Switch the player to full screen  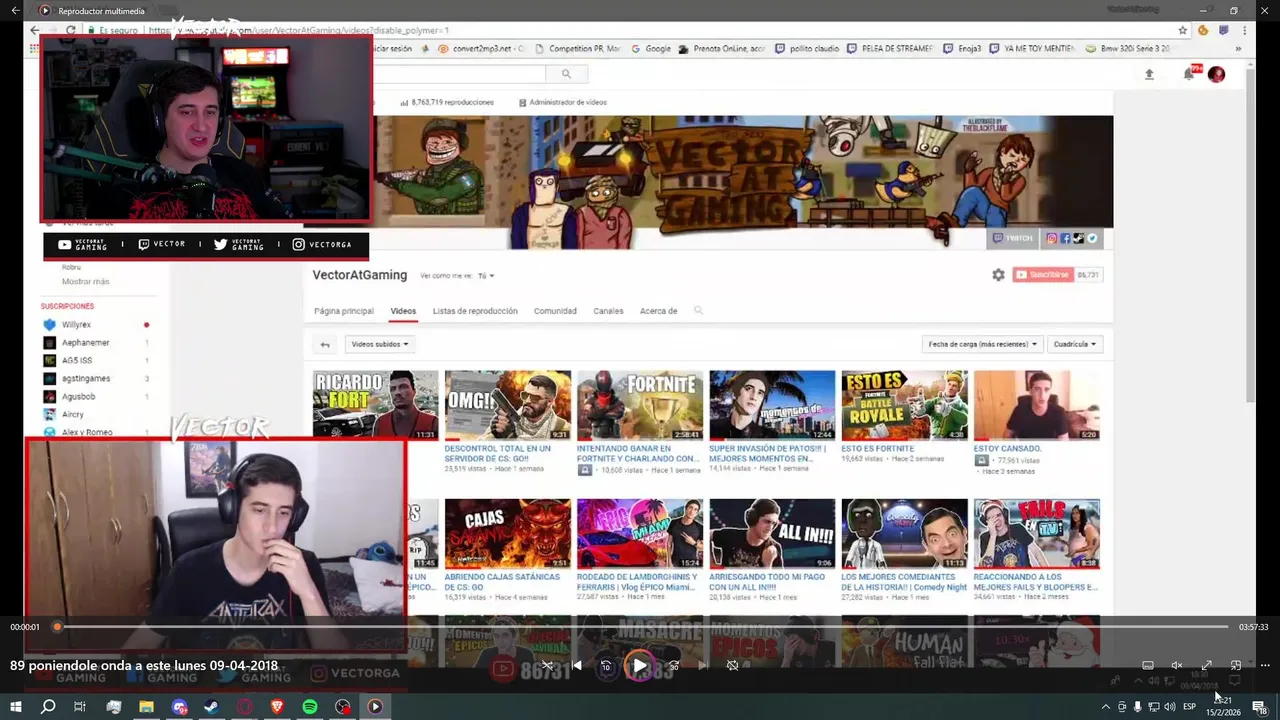(1207, 665)
